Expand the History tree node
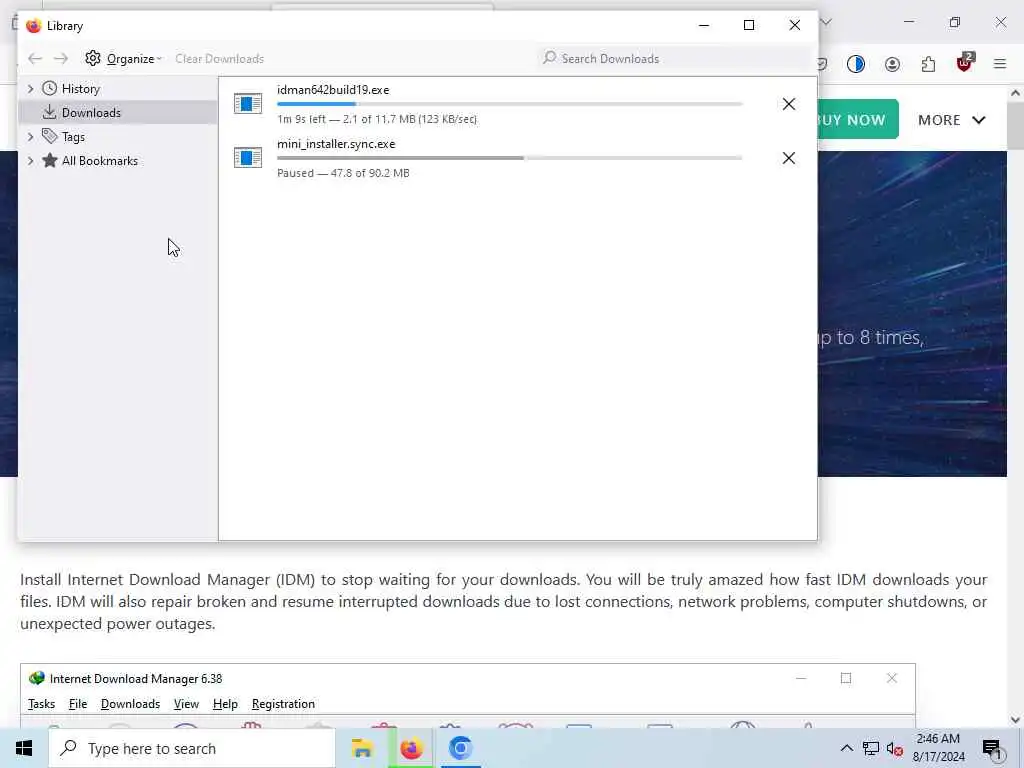 click(30, 88)
